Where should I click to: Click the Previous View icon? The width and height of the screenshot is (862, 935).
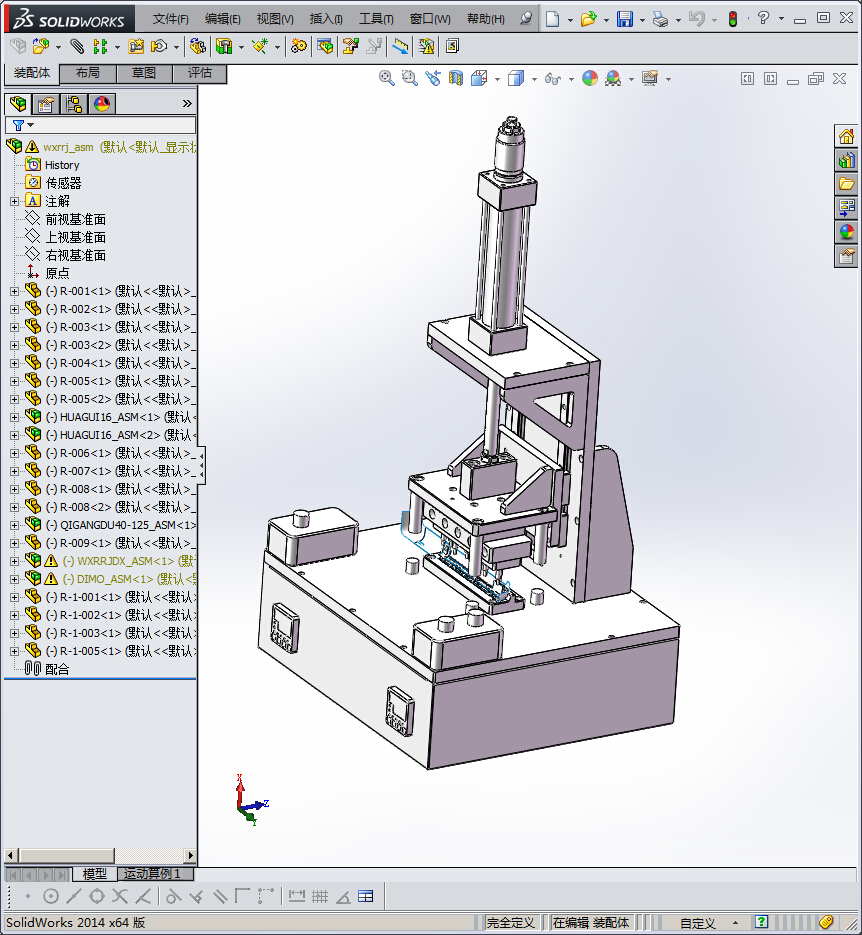(x=433, y=78)
